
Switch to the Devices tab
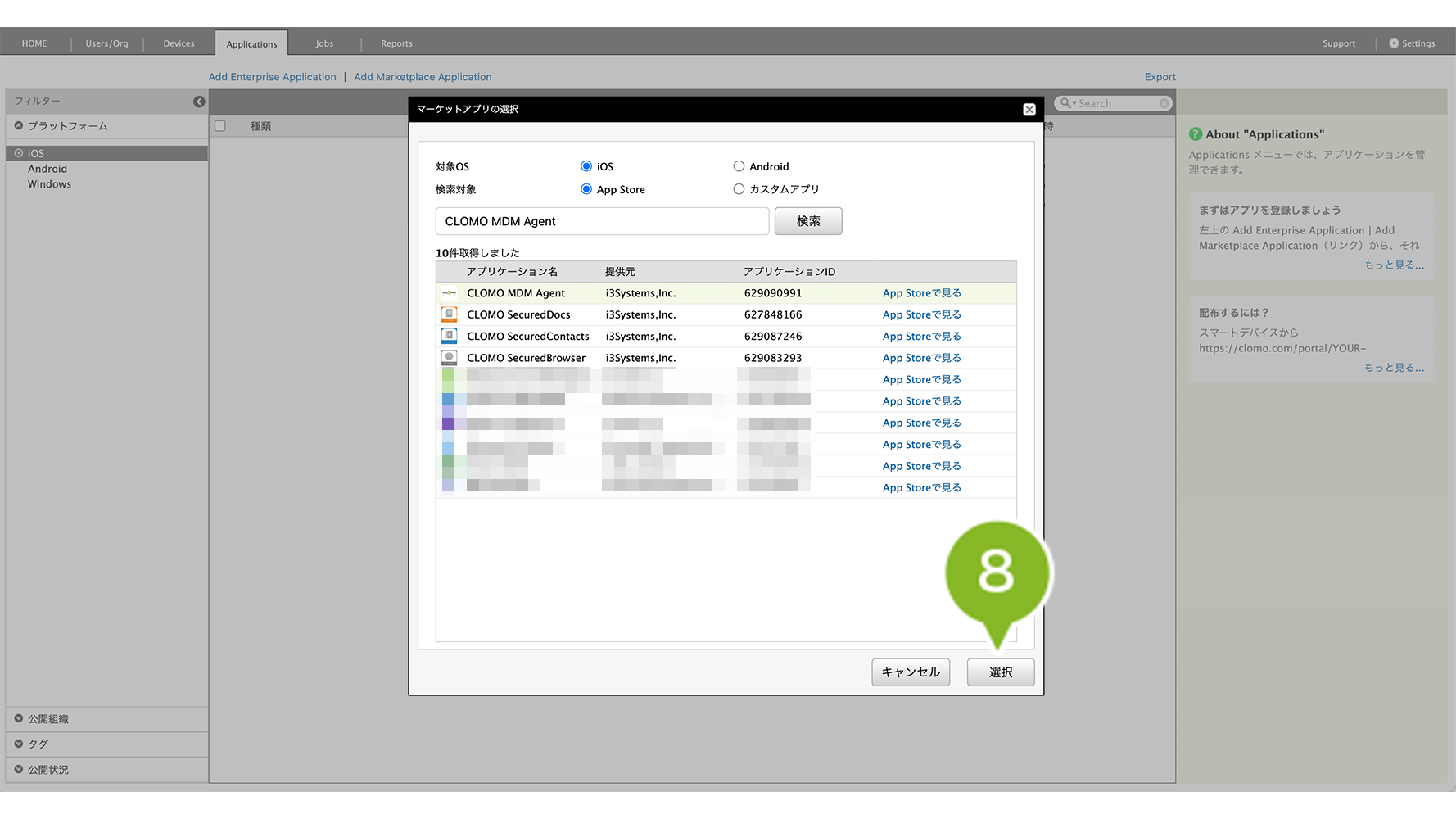(x=179, y=43)
